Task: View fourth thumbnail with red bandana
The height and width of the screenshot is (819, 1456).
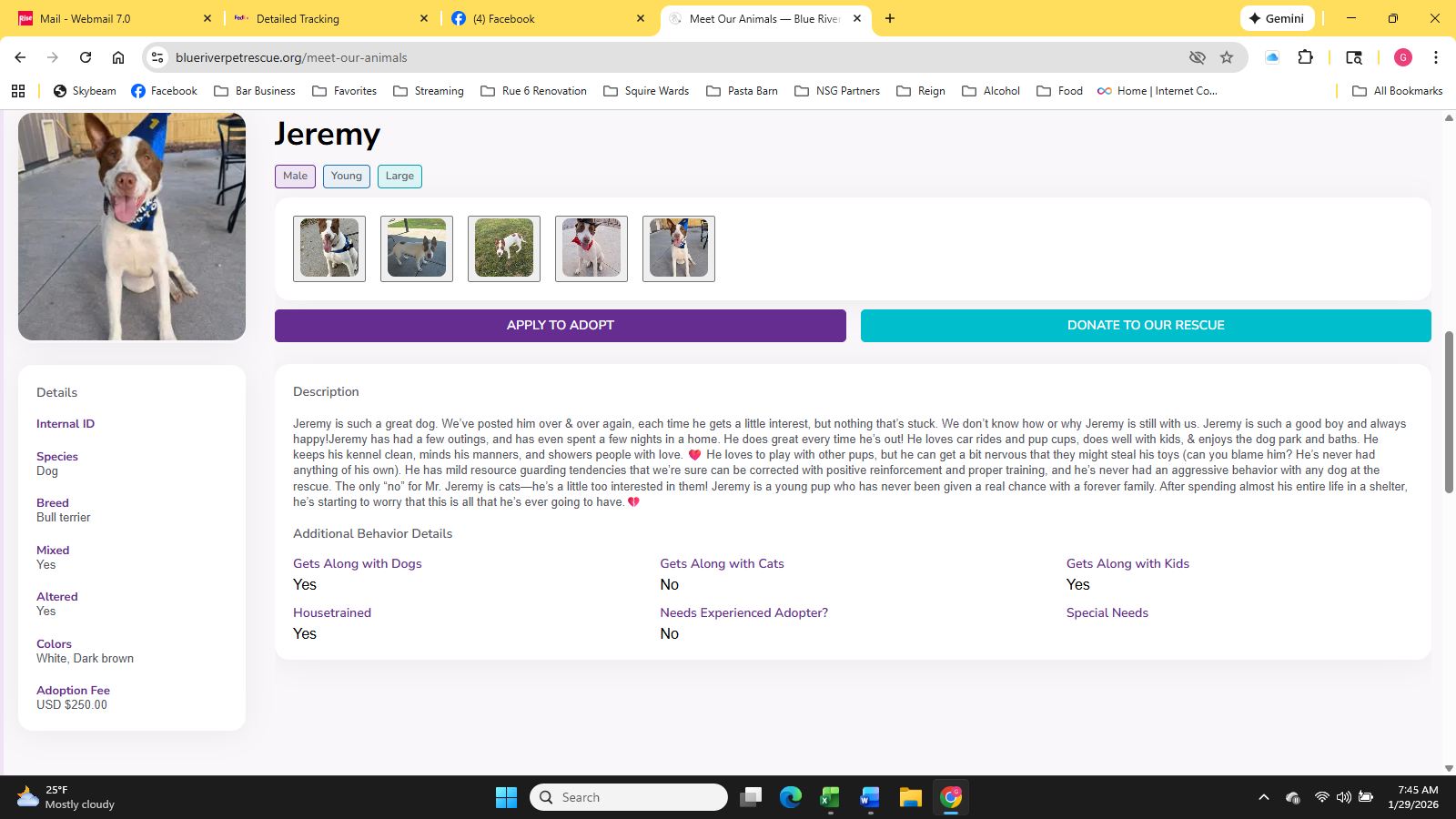Action: 591,248
